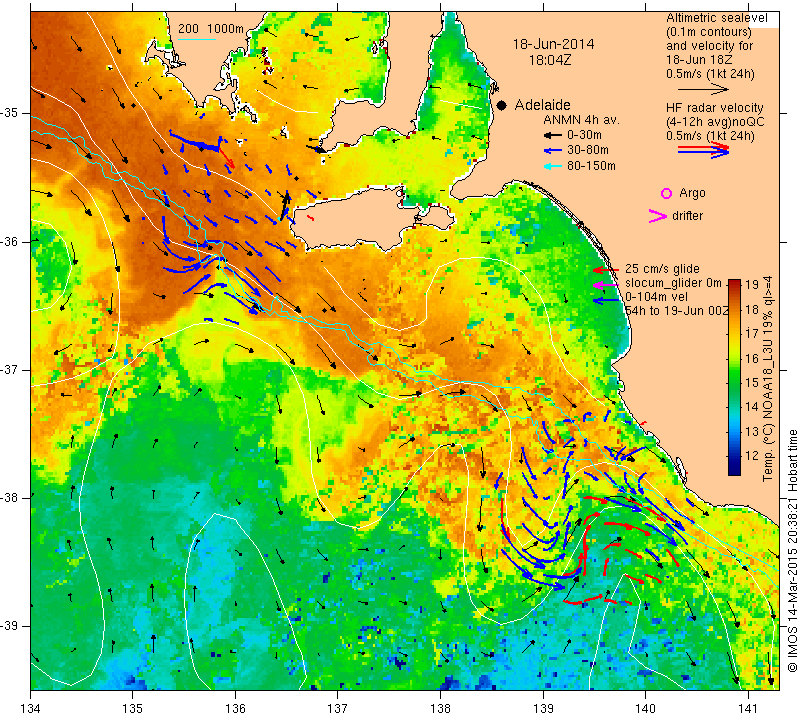Click the magenta Argo circle symbol

pyautogui.click(x=666, y=193)
